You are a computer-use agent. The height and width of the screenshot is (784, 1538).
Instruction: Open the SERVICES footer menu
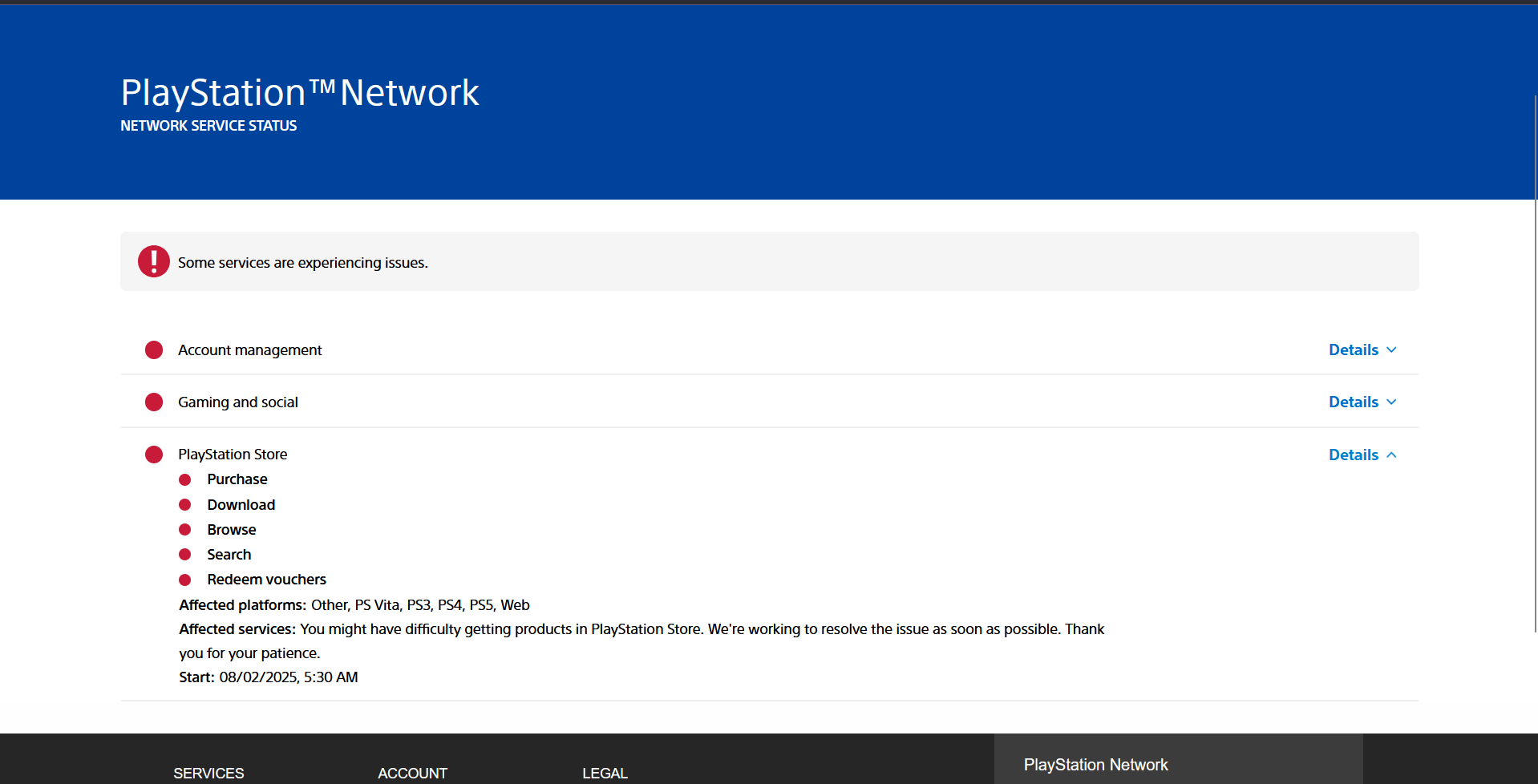208,773
